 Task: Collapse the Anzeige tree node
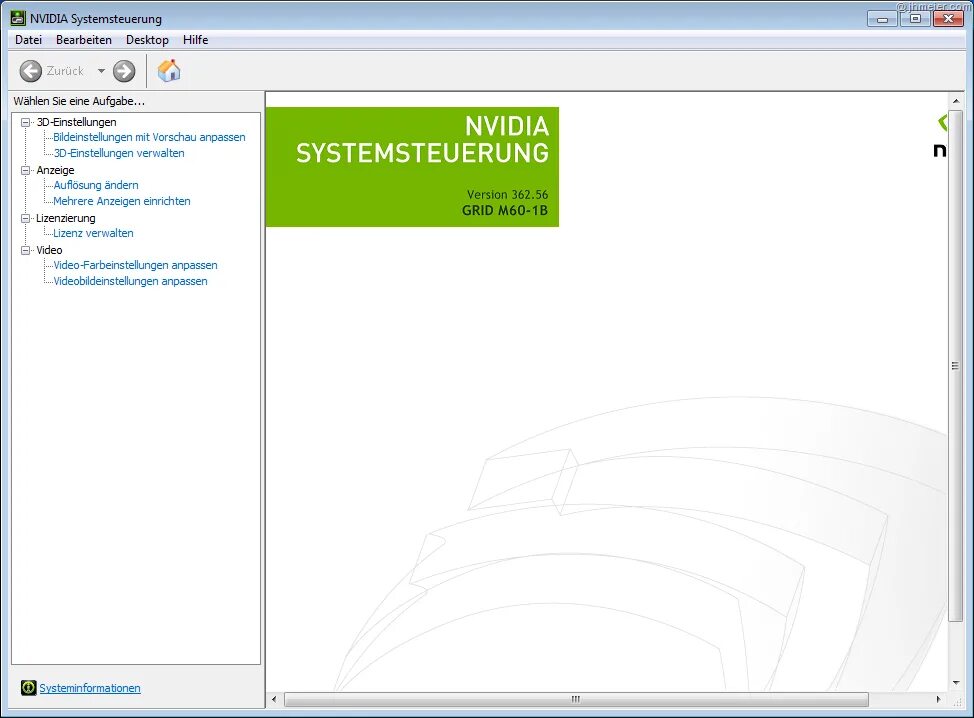[25, 170]
